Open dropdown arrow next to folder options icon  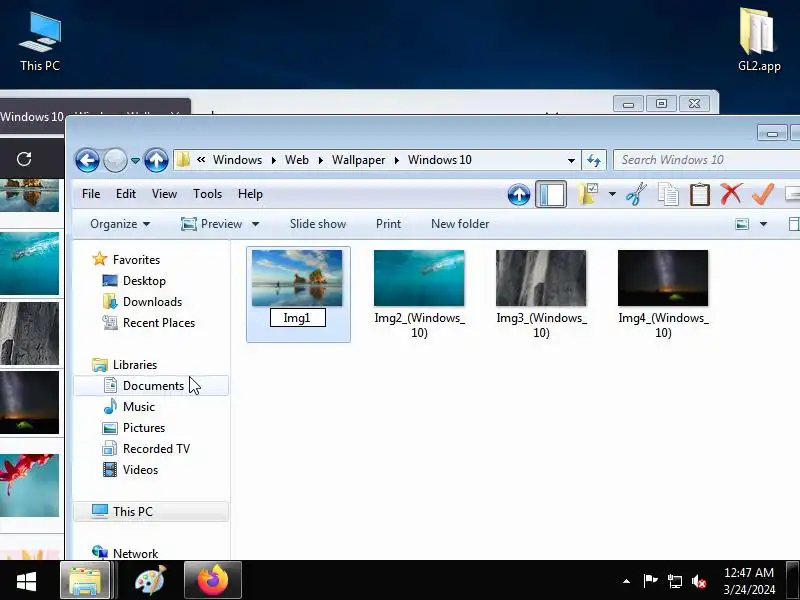coord(612,194)
